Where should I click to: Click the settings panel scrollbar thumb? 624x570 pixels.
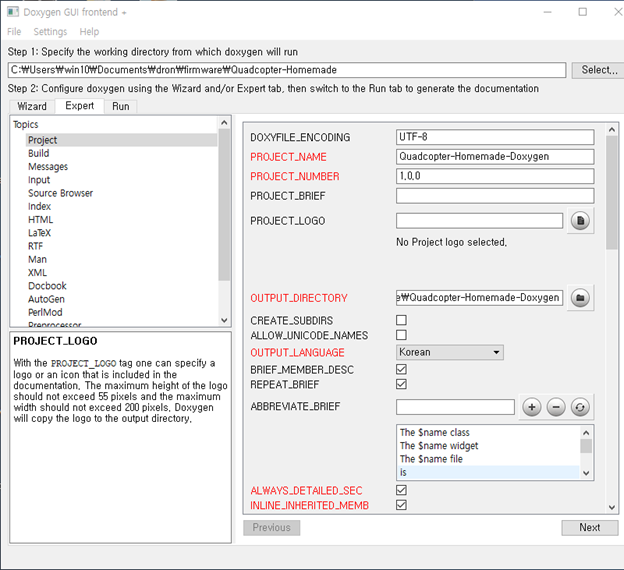(612, 193)
